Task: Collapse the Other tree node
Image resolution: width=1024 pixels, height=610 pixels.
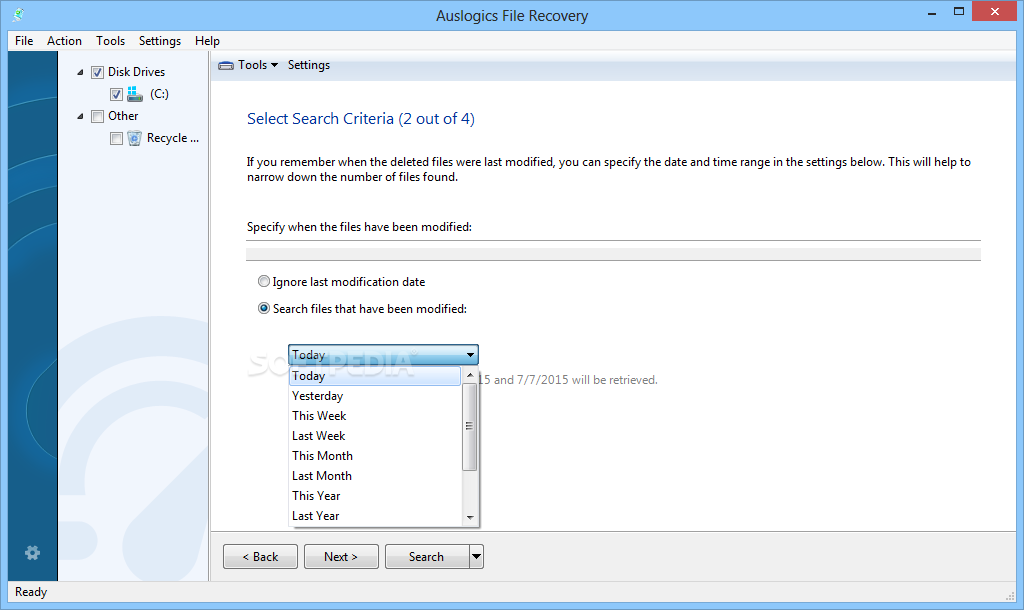Action: coord(80,116)
